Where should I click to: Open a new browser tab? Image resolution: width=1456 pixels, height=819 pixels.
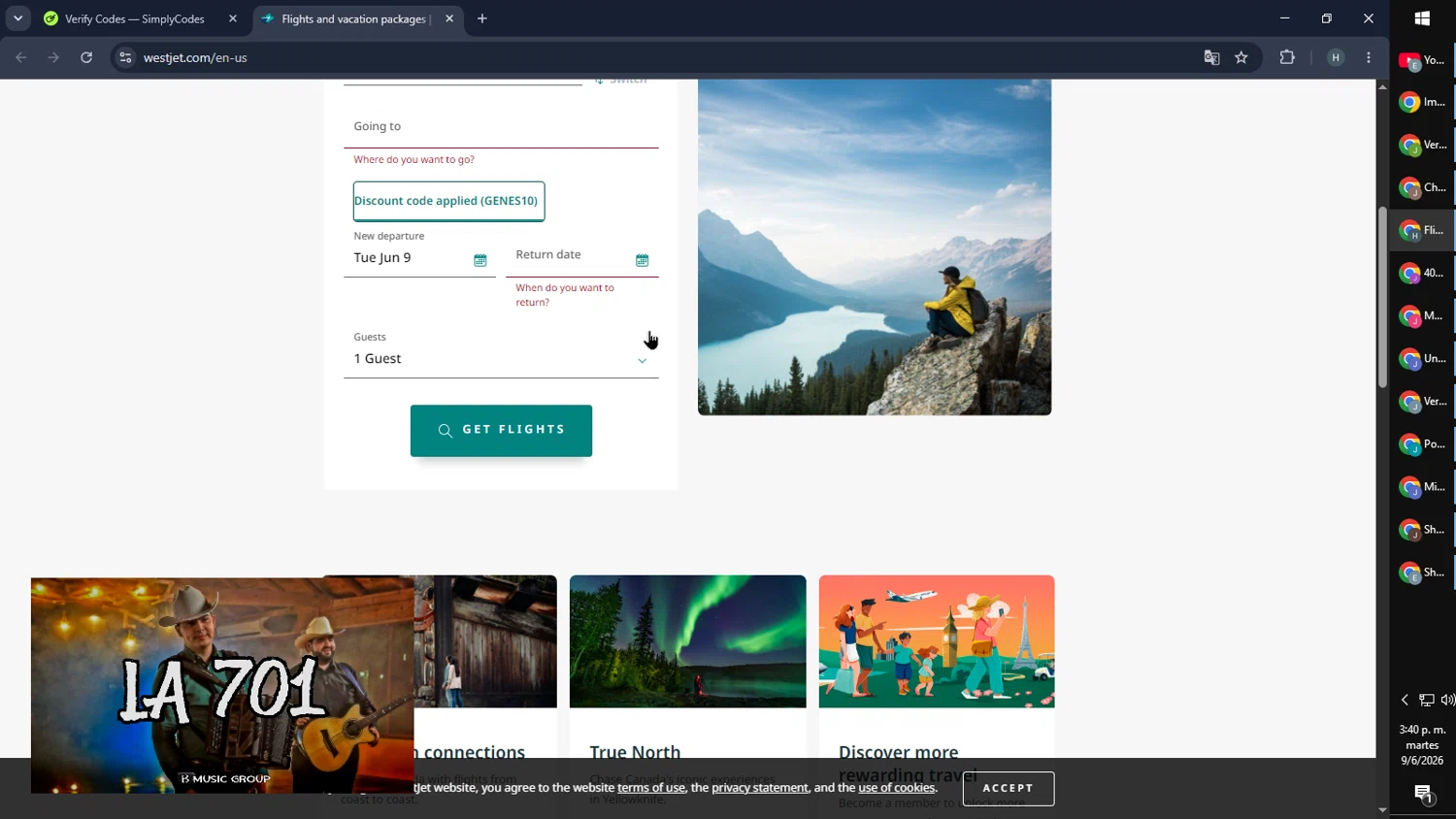[482, 18]
